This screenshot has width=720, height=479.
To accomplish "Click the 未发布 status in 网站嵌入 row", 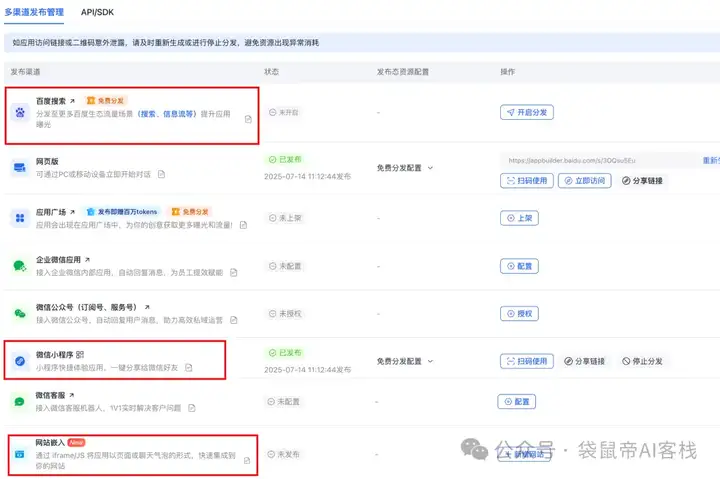I will [283, 454].
